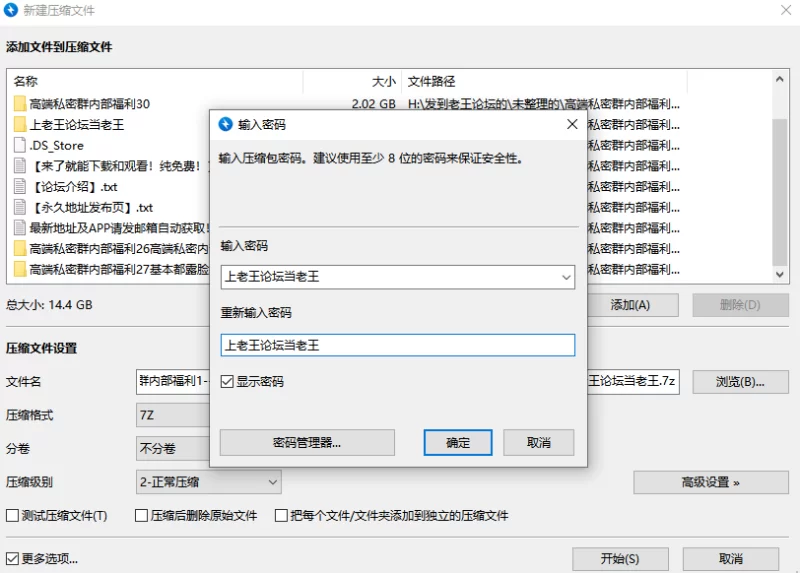800x573 pixels.
Task: Click the file list scrollbar up arrow
Action: point(780,79)
